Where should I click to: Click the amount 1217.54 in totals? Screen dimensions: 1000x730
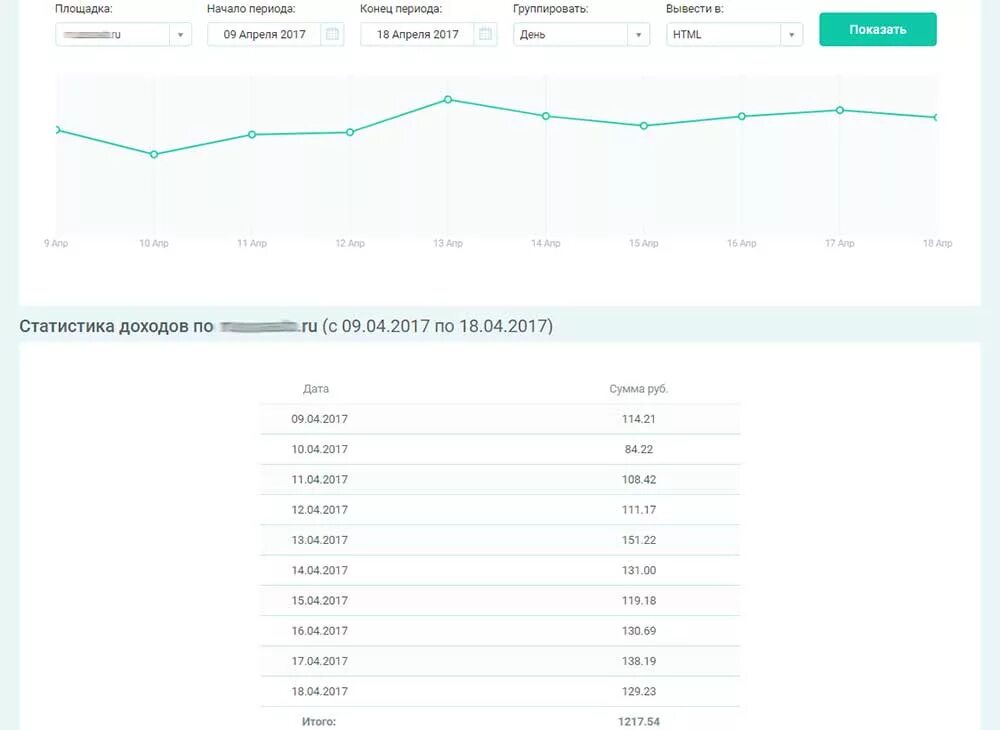(x=637, y=721)
